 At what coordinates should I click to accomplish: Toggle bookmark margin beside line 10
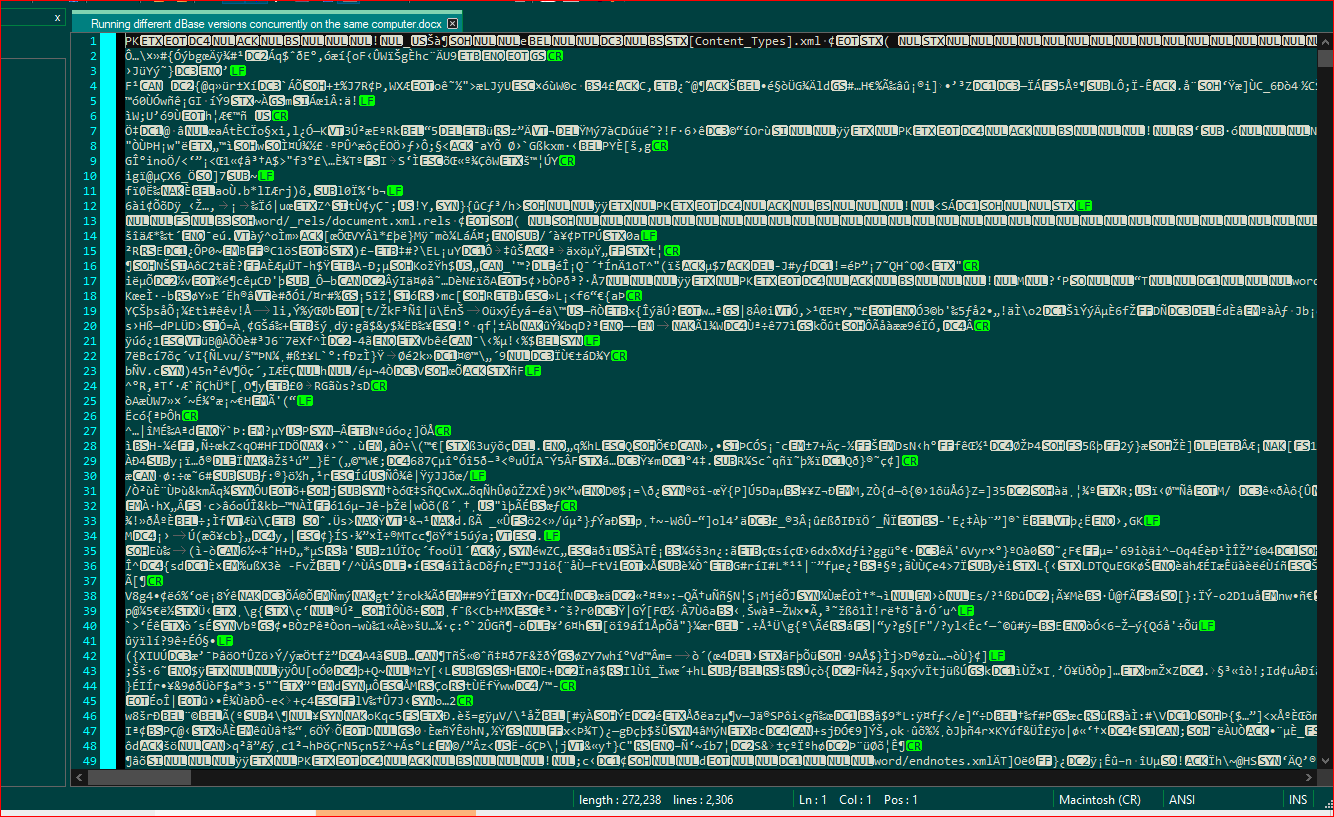coord(108,176)
